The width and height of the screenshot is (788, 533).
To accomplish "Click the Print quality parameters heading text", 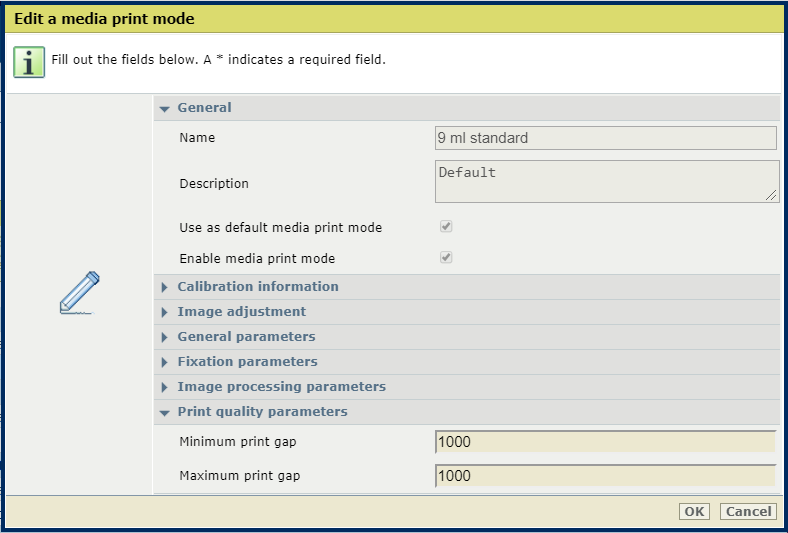I will pyautogui.click(x=262, y=411).
